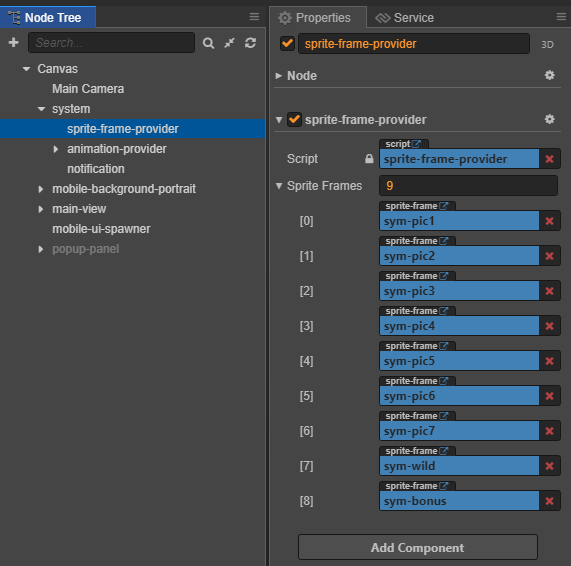Toggle the node active checkbox beside the name field

coord(287,43)
